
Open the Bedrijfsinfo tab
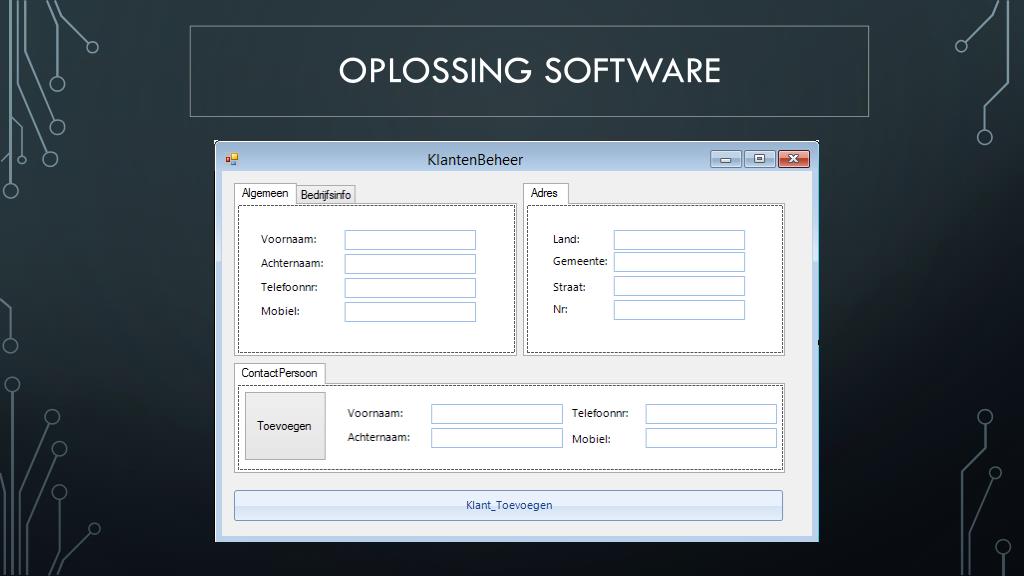[326, 195]
